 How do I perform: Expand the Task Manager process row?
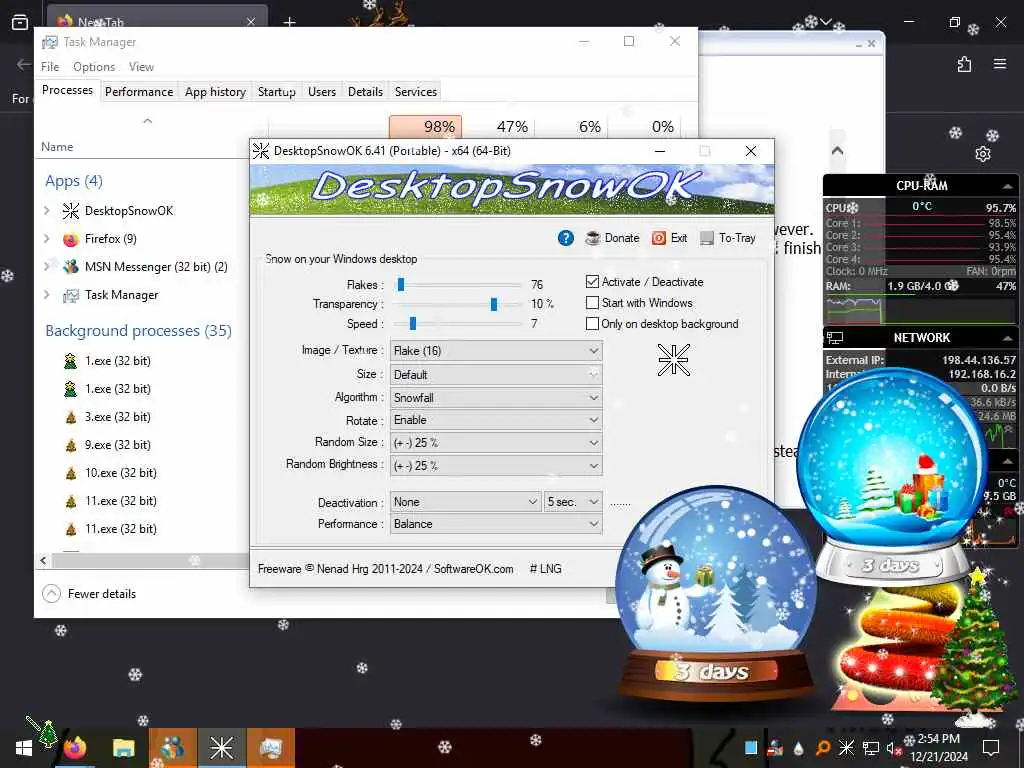pos(47,295)
